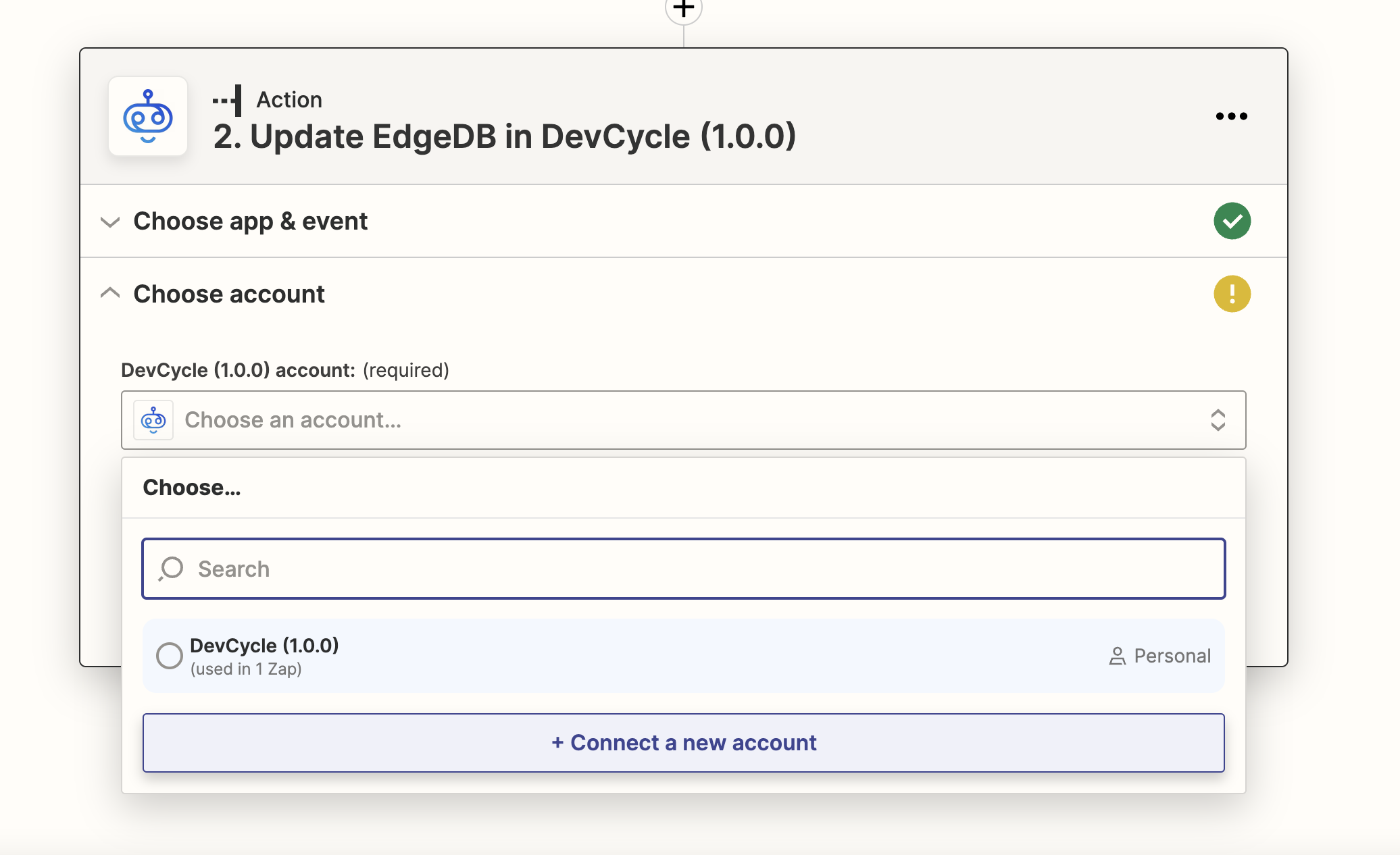Click the Choose account header
The height and width of the screenshot is (855, 1400).
[229, 294]
